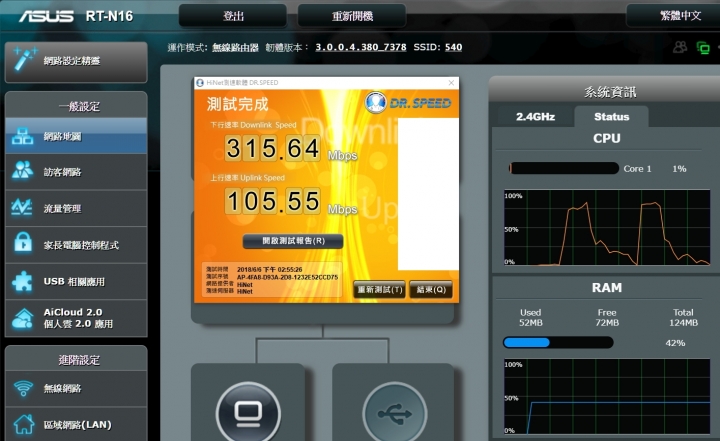Screen dimensions: 720x441
Task: Click the CPU Core 1 usage bar
Action: [x=563, y=169]
